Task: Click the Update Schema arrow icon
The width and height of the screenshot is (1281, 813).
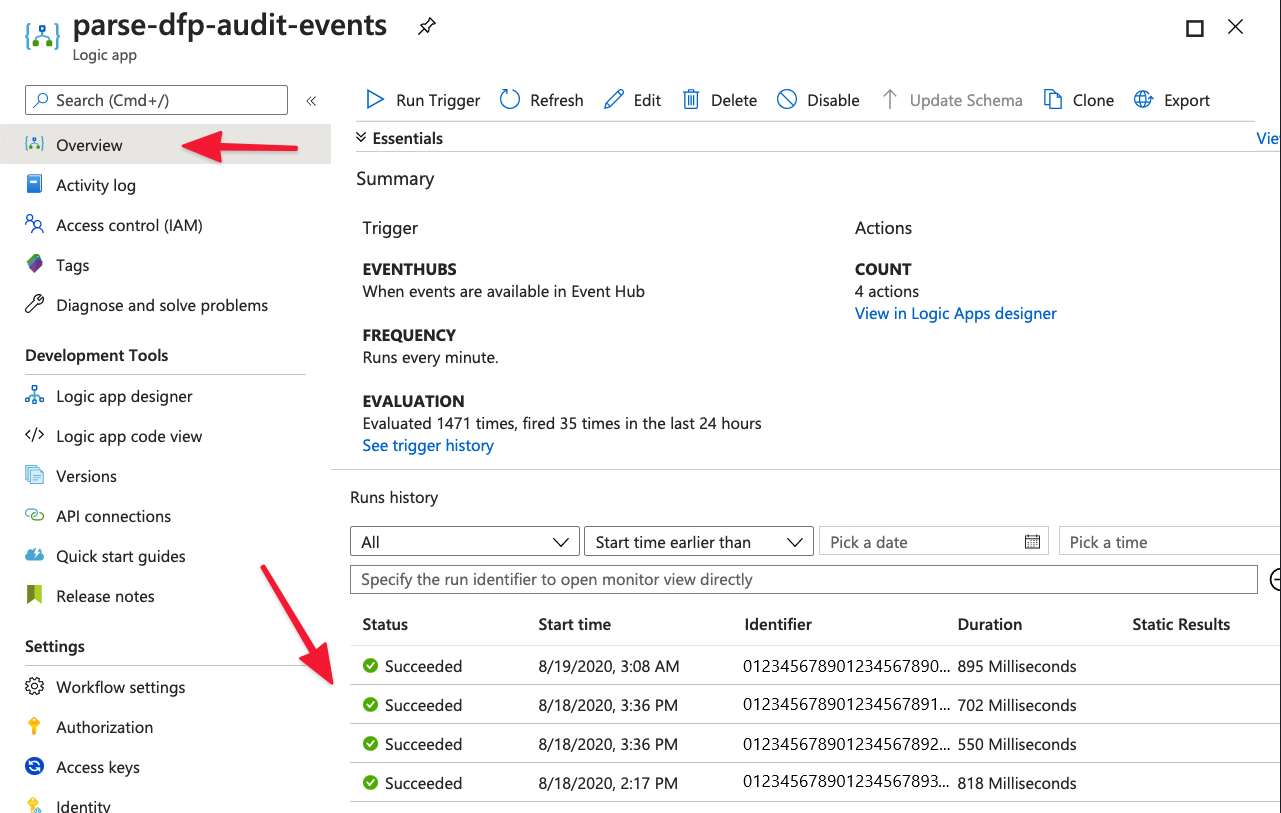Action: (889, 99)
